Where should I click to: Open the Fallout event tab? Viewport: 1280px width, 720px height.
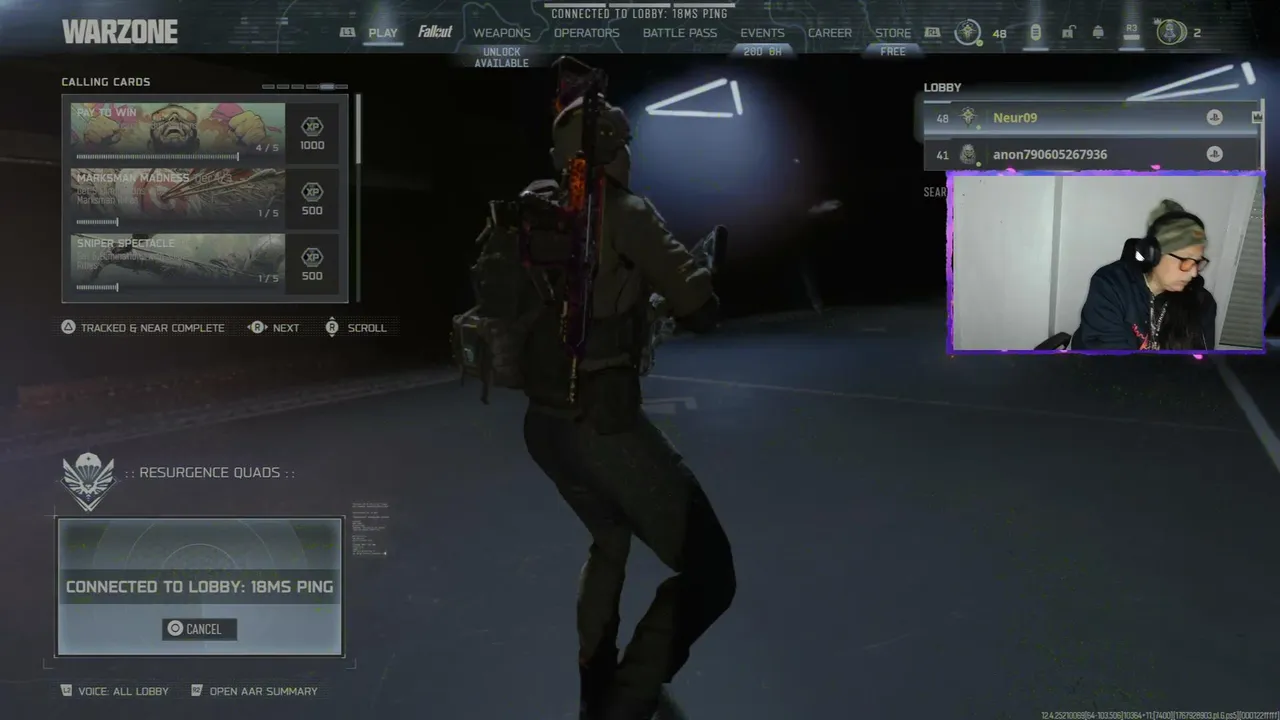[435, 32]
